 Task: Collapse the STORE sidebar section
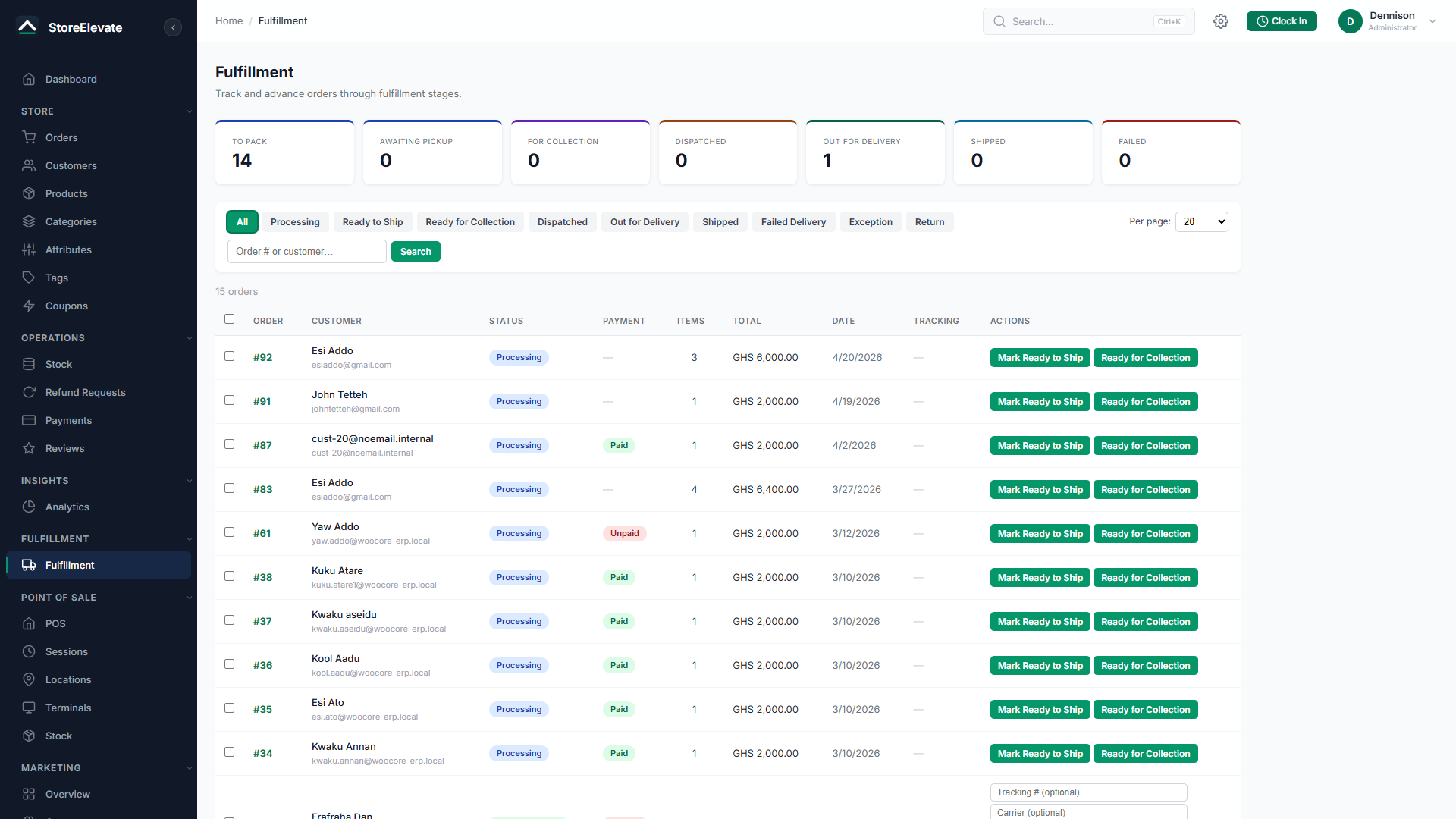(x=189, y=111)
